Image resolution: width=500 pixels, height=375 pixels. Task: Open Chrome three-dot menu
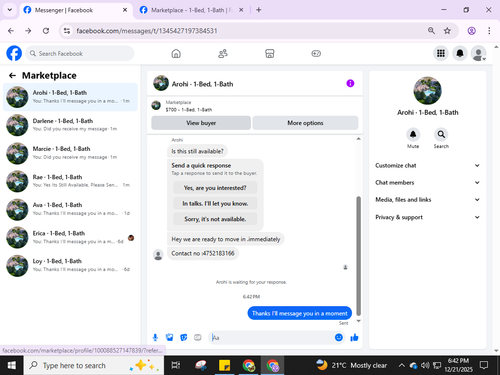(489, 31)
